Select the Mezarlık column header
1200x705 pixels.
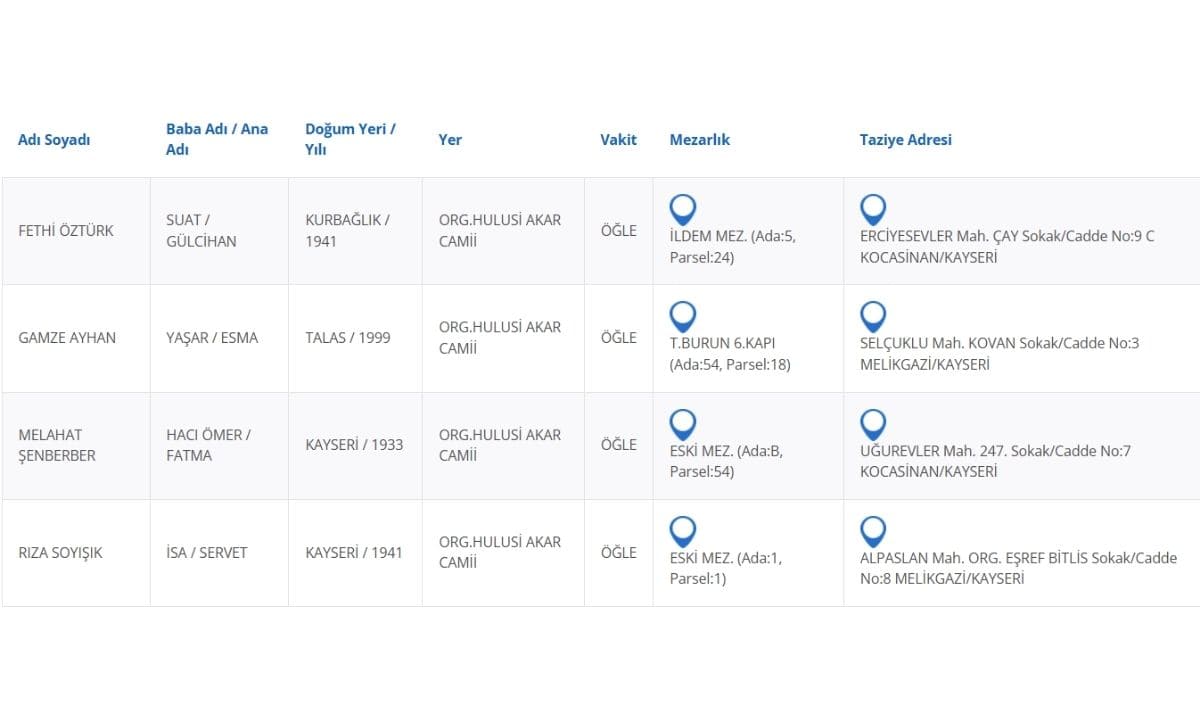coord(699,140)
